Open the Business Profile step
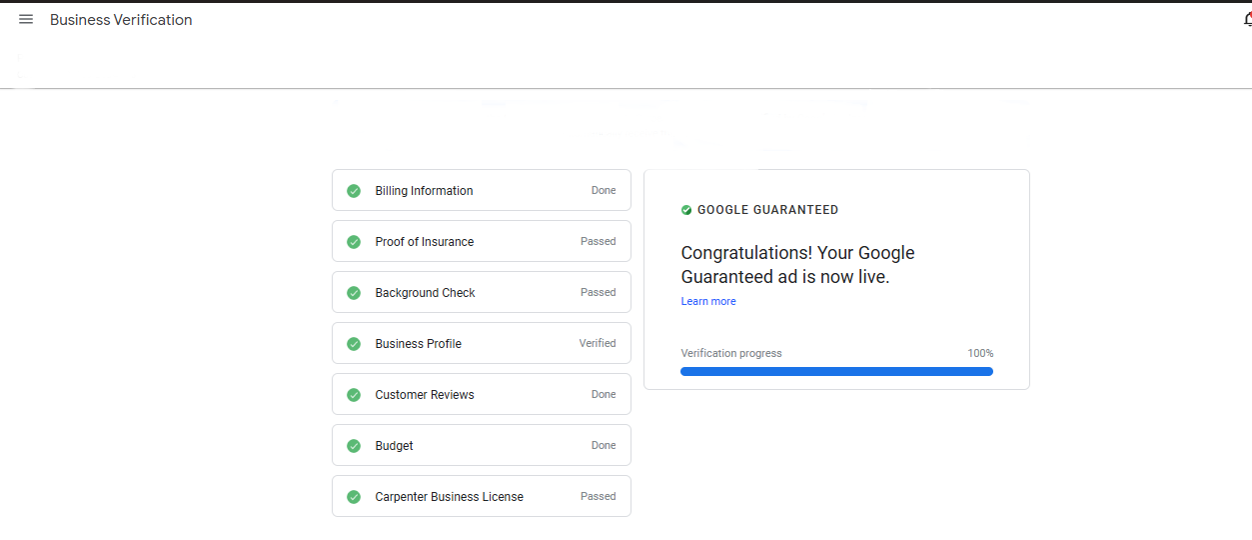This screenshot has width=1252, height=540. point(481,343)
